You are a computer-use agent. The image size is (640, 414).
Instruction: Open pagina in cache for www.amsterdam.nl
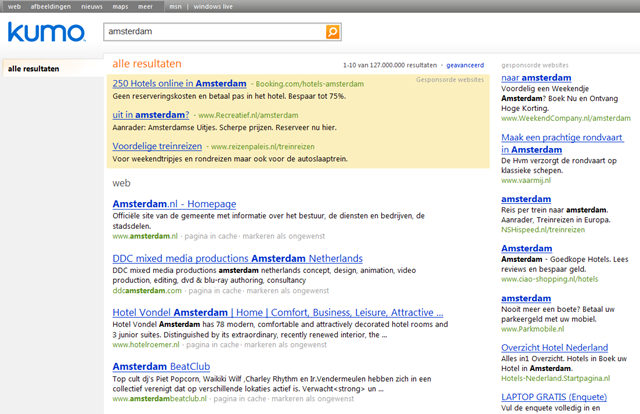point(211,236)
